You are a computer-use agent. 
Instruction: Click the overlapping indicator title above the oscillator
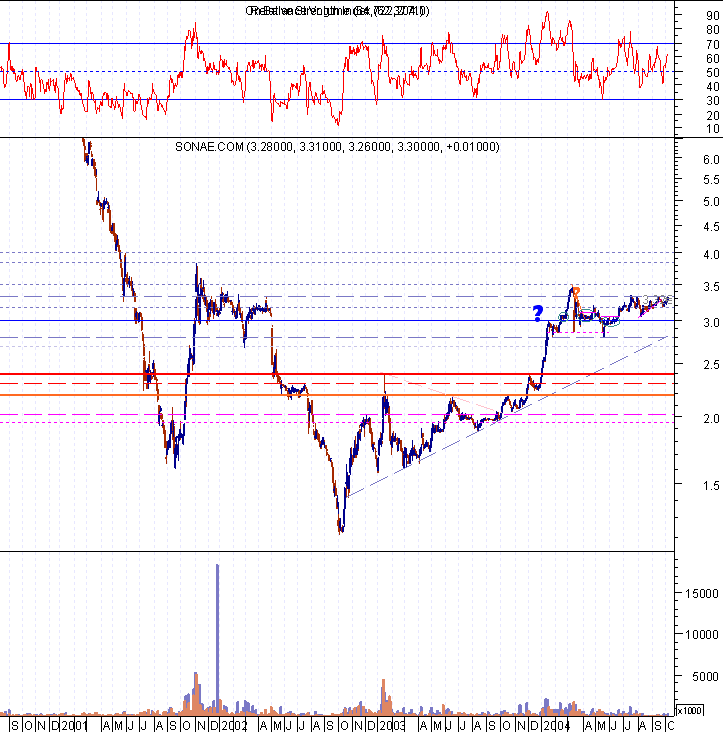[337, 11]
